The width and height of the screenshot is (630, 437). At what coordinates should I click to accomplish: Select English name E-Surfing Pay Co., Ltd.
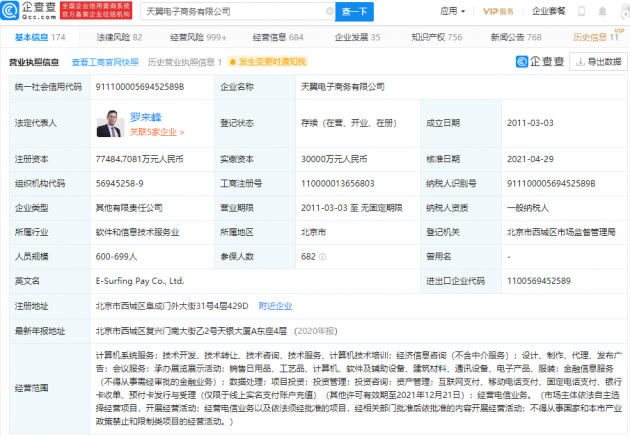140,281
